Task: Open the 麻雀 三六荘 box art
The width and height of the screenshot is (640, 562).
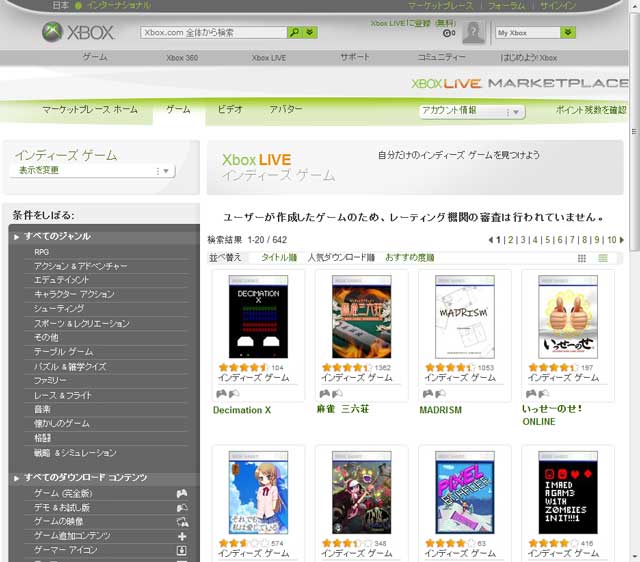Action: pyautogui.click(x=362, y=317)
